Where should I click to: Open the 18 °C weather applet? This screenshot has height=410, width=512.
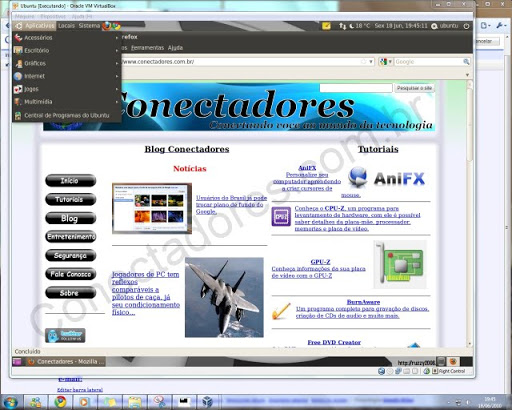(x=359, y=26)
